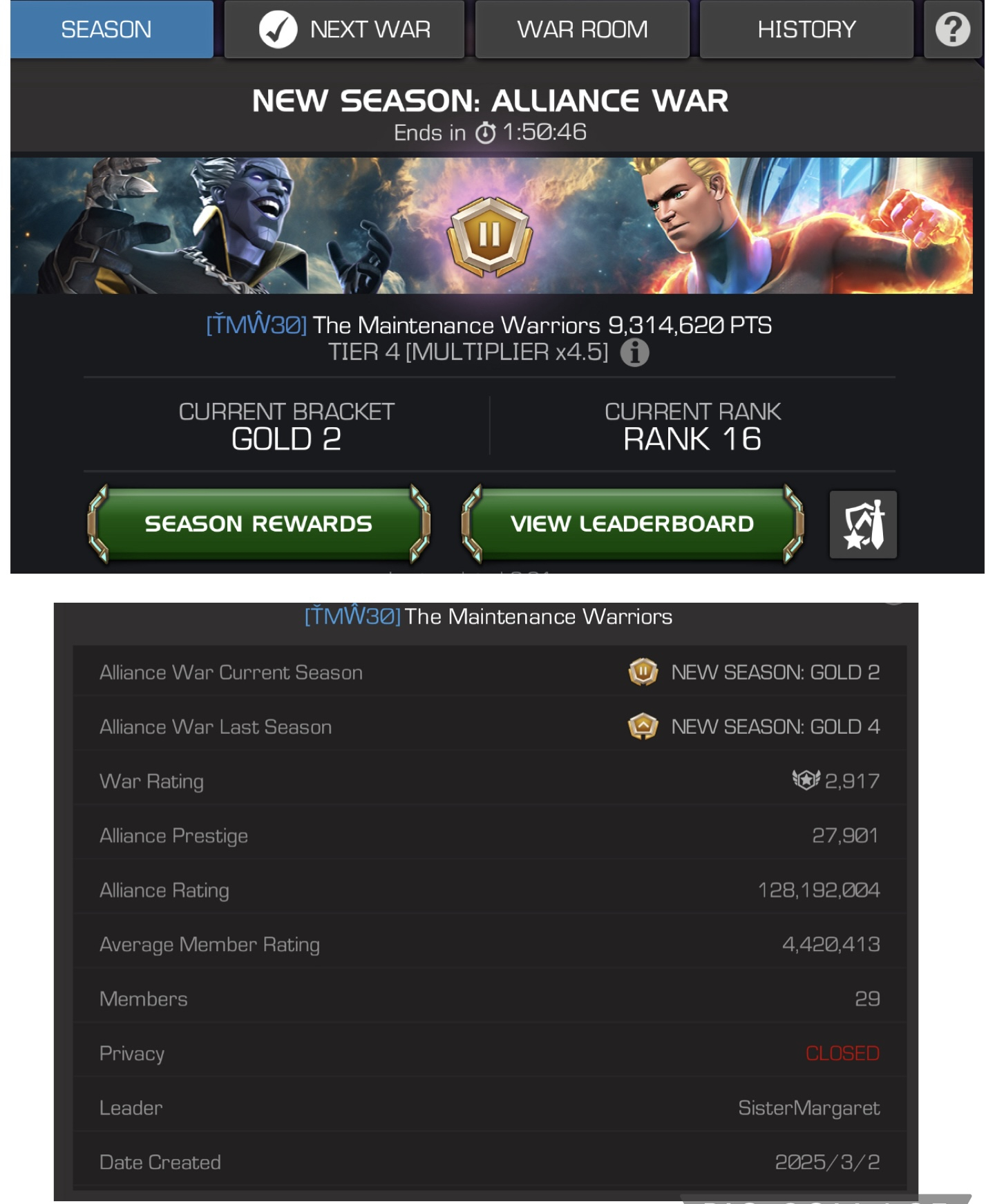The width and height of the screenshot is (995, 1204).
Task: Click the tier multiplier info icon
Action: point(634,352)
